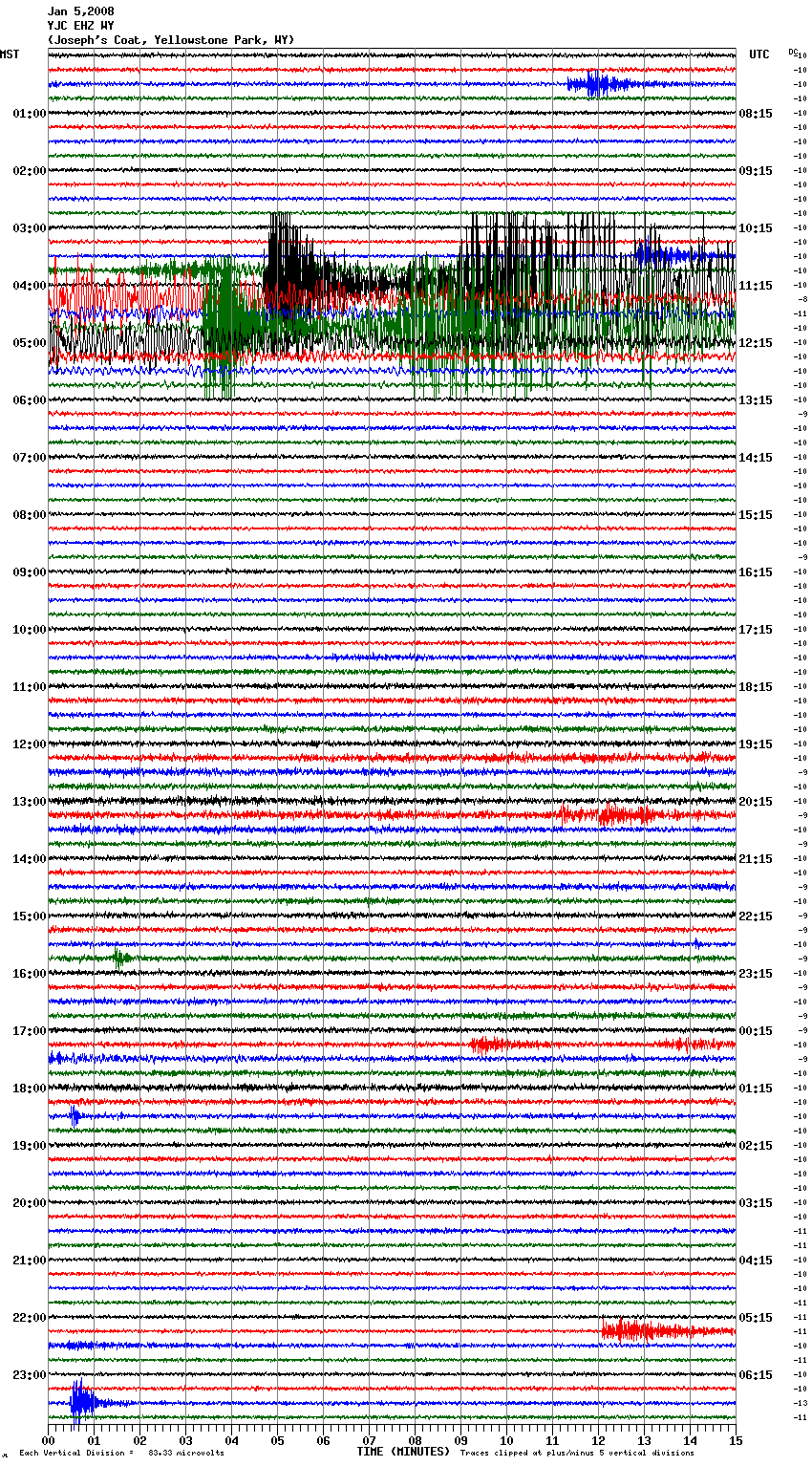Click minute tick label '05' on time axis
The image size is (812, 1466).
point(277,1440)
